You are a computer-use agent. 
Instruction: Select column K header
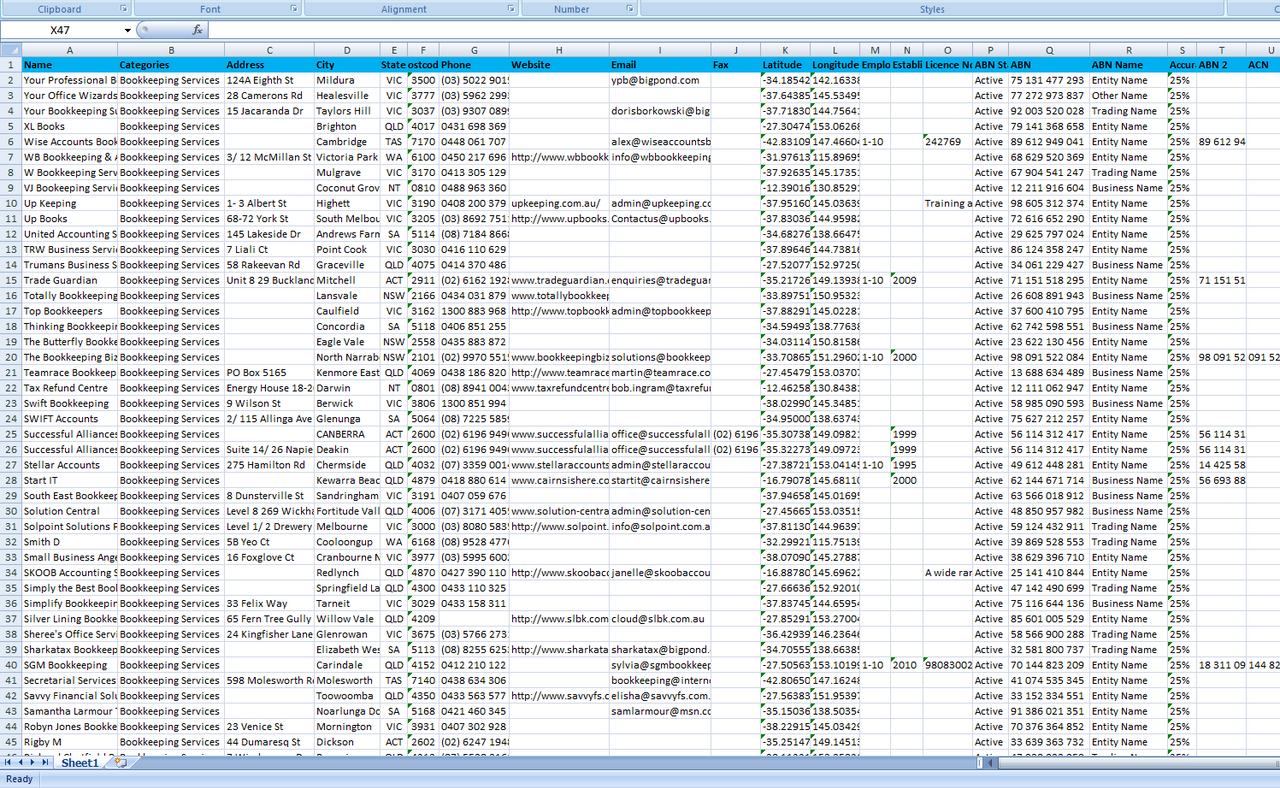(785, 50)
